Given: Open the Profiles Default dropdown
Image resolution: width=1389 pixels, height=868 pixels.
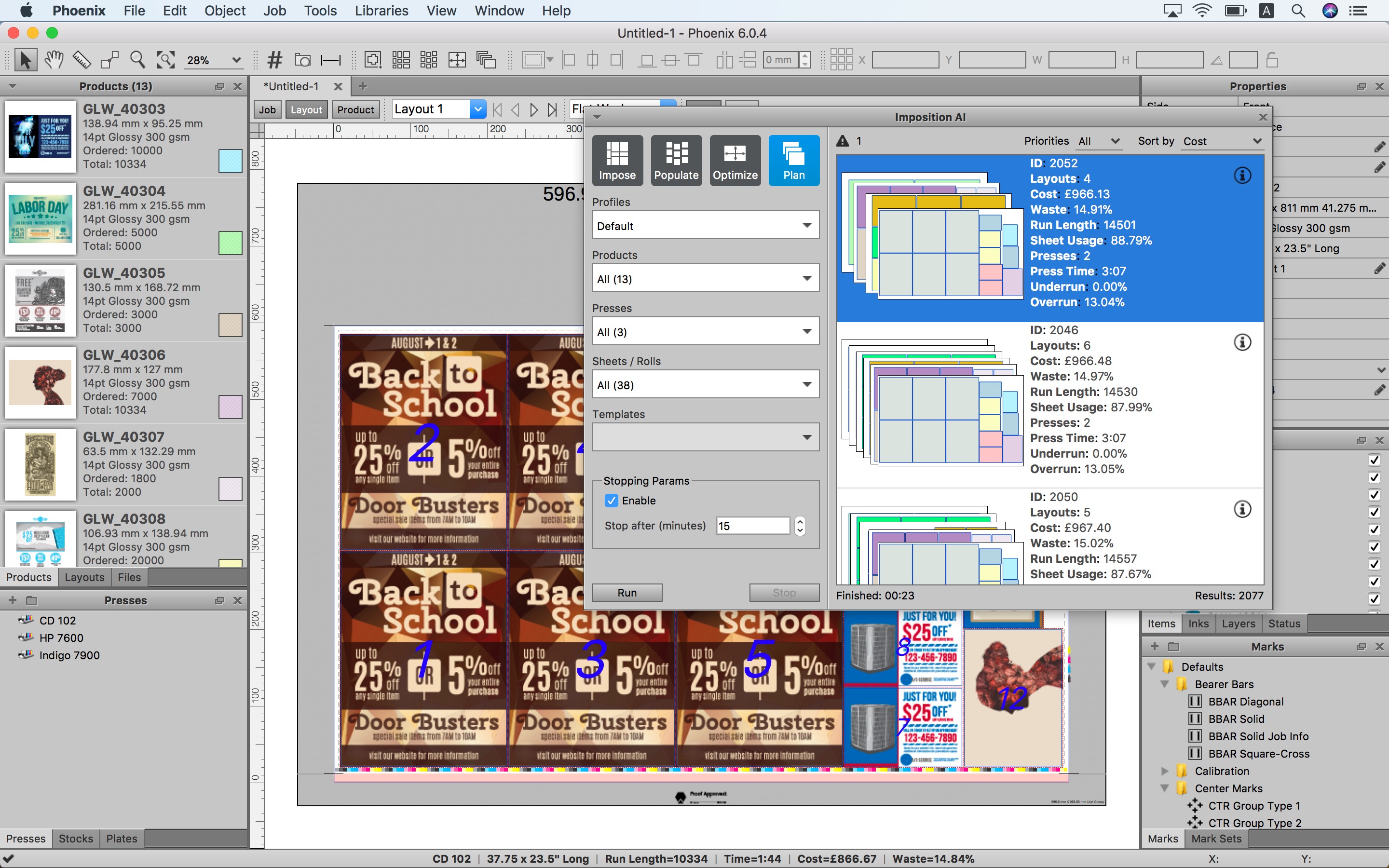Looking at the screenshot, I should coord(705,226).
